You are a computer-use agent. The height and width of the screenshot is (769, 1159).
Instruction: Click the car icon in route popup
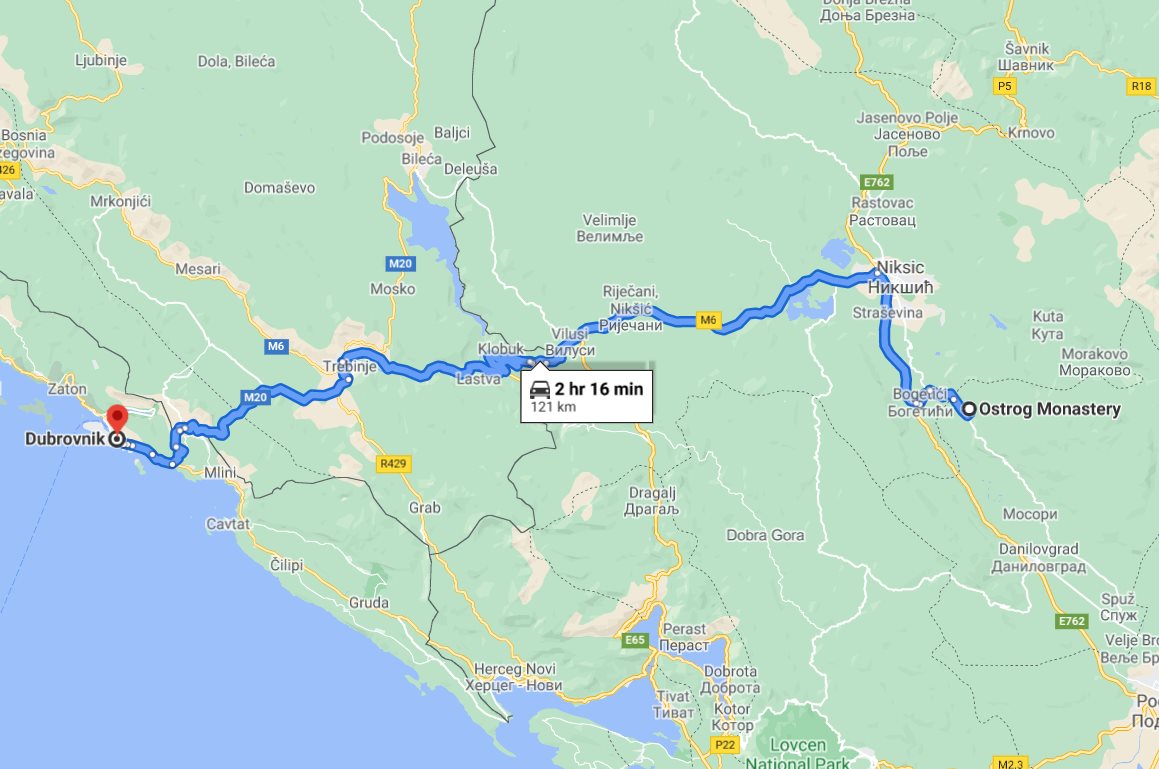(x=540, y=390)
